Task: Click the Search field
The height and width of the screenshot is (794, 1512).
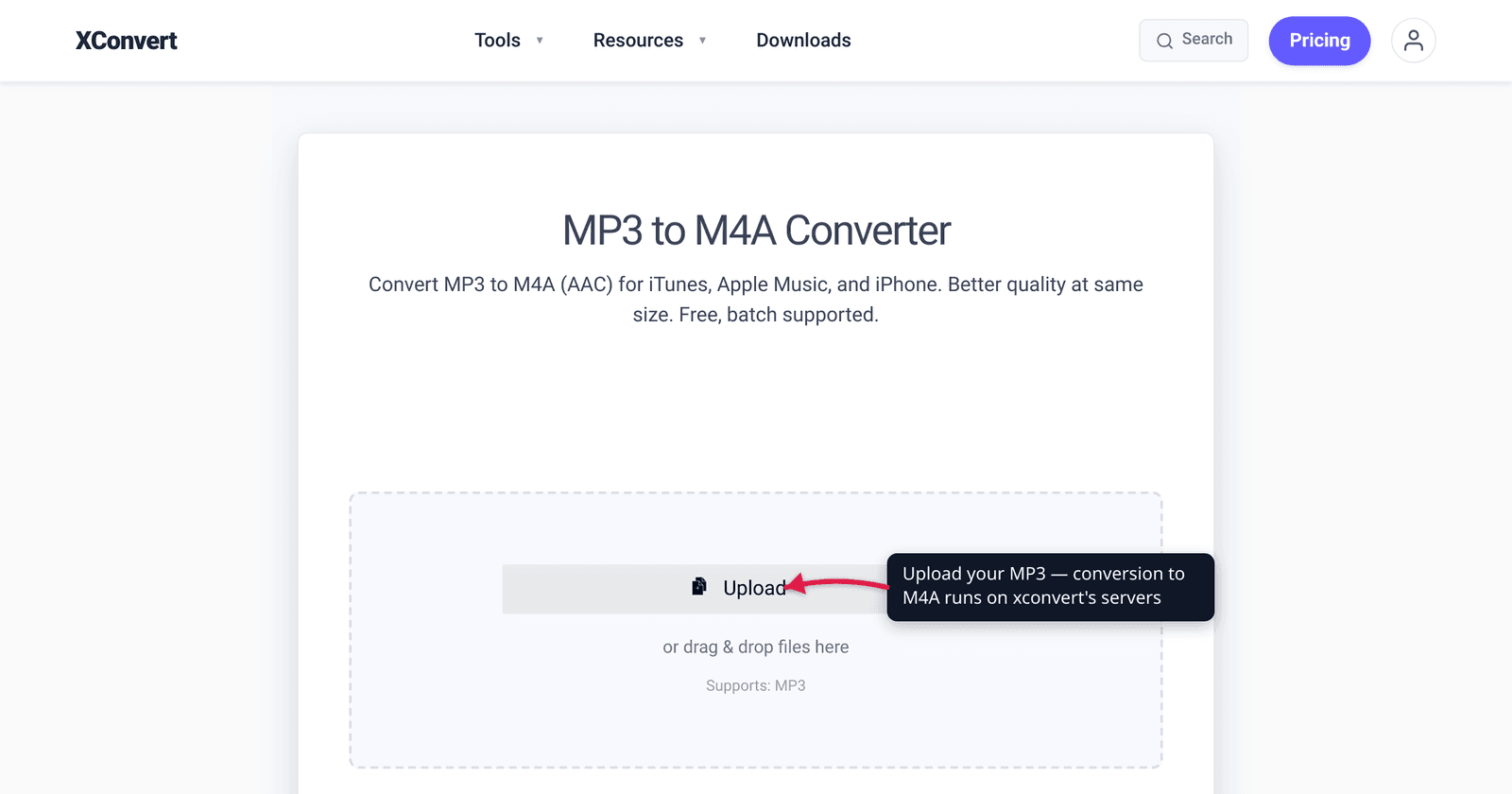Action: point(1194,41)
